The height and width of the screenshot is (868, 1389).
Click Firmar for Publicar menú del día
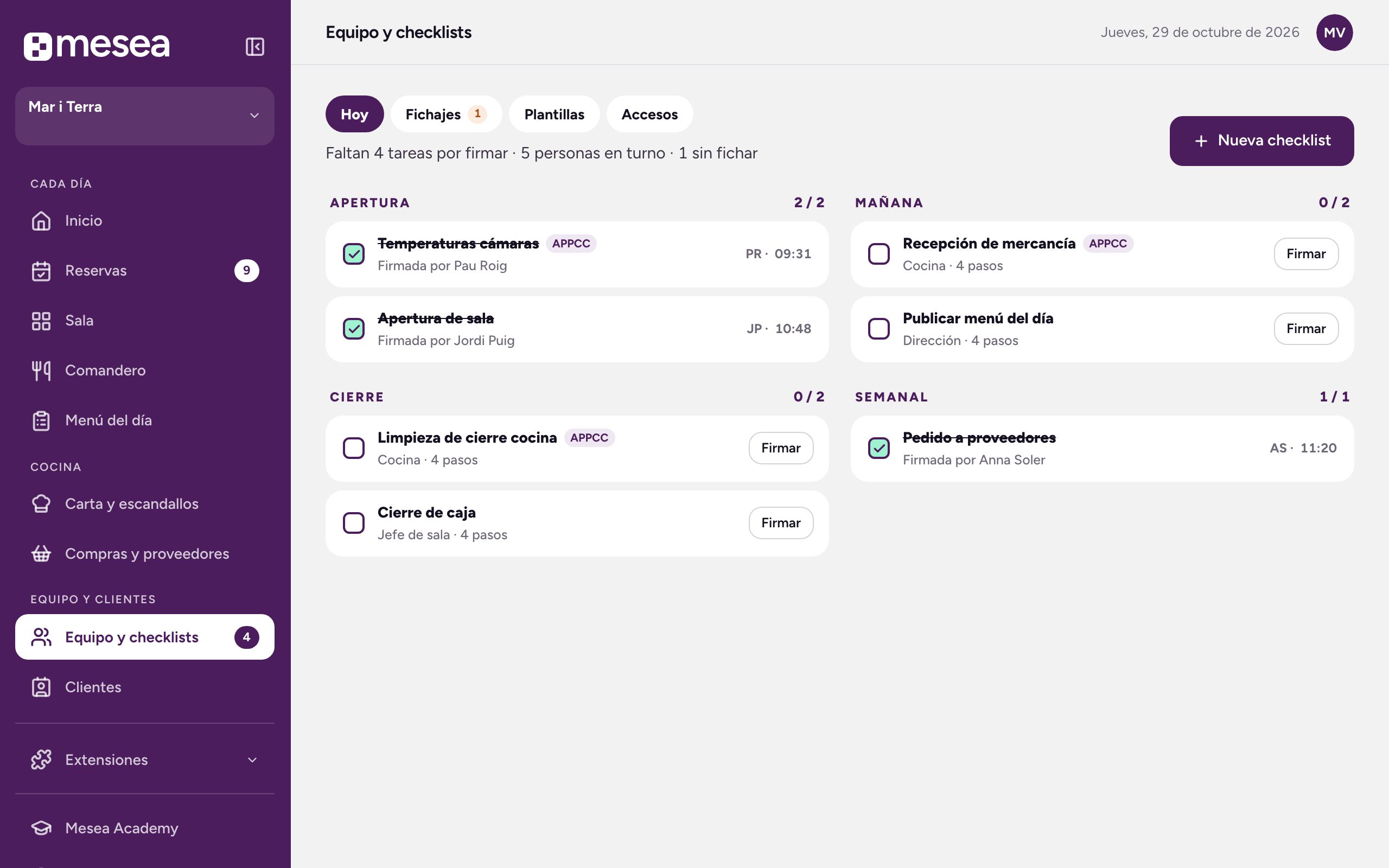tap(1306, 328)
